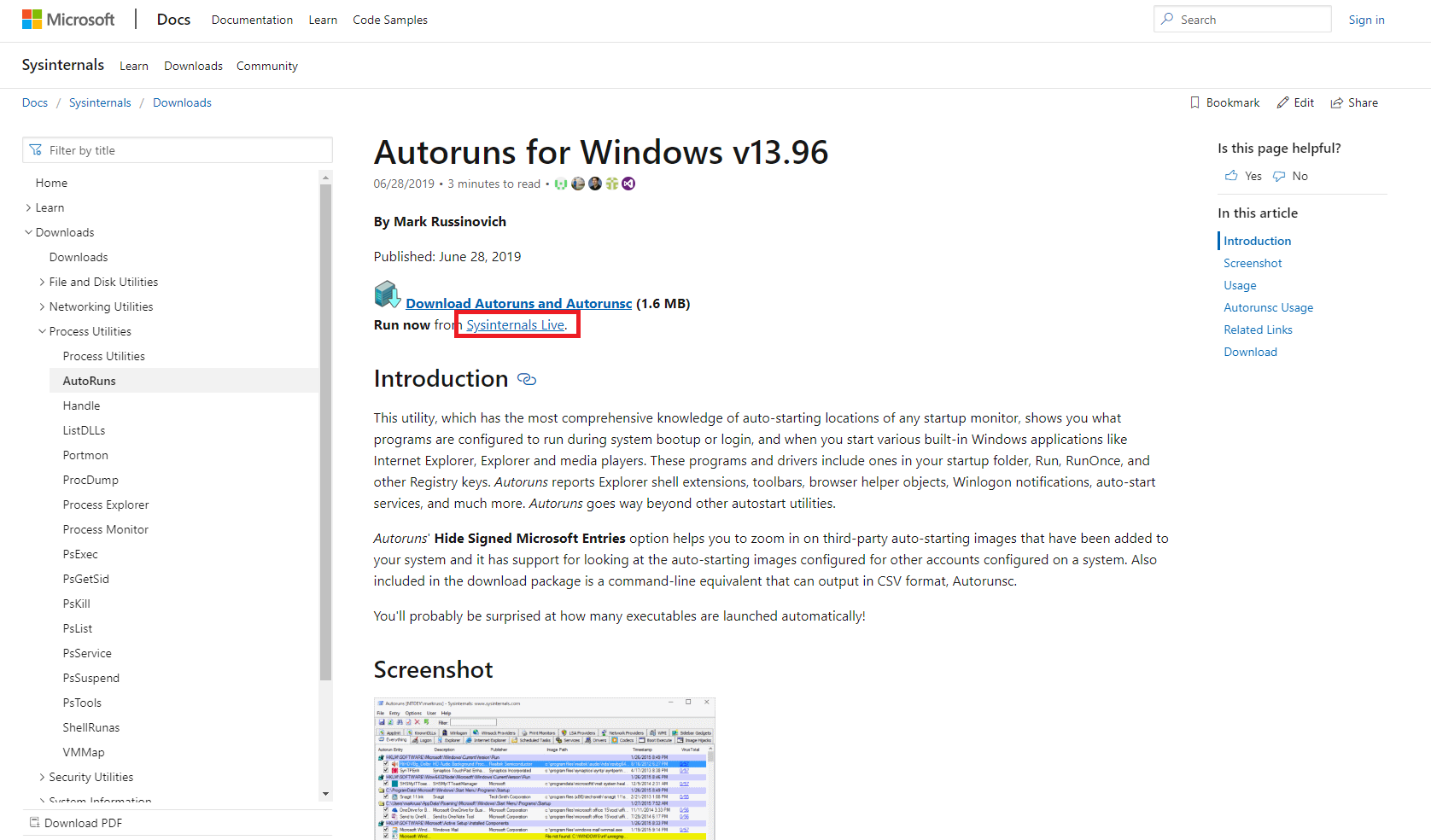Screen dimensions: 1431x840
Task: Select PsKill in sidebar
Action: [77, 604]
